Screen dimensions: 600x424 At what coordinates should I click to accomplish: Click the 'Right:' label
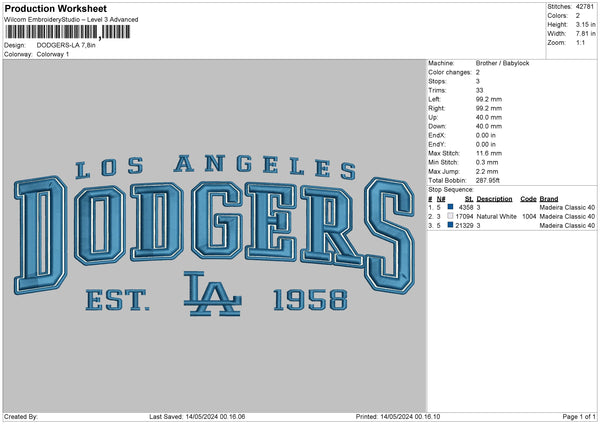click(437, 108)
